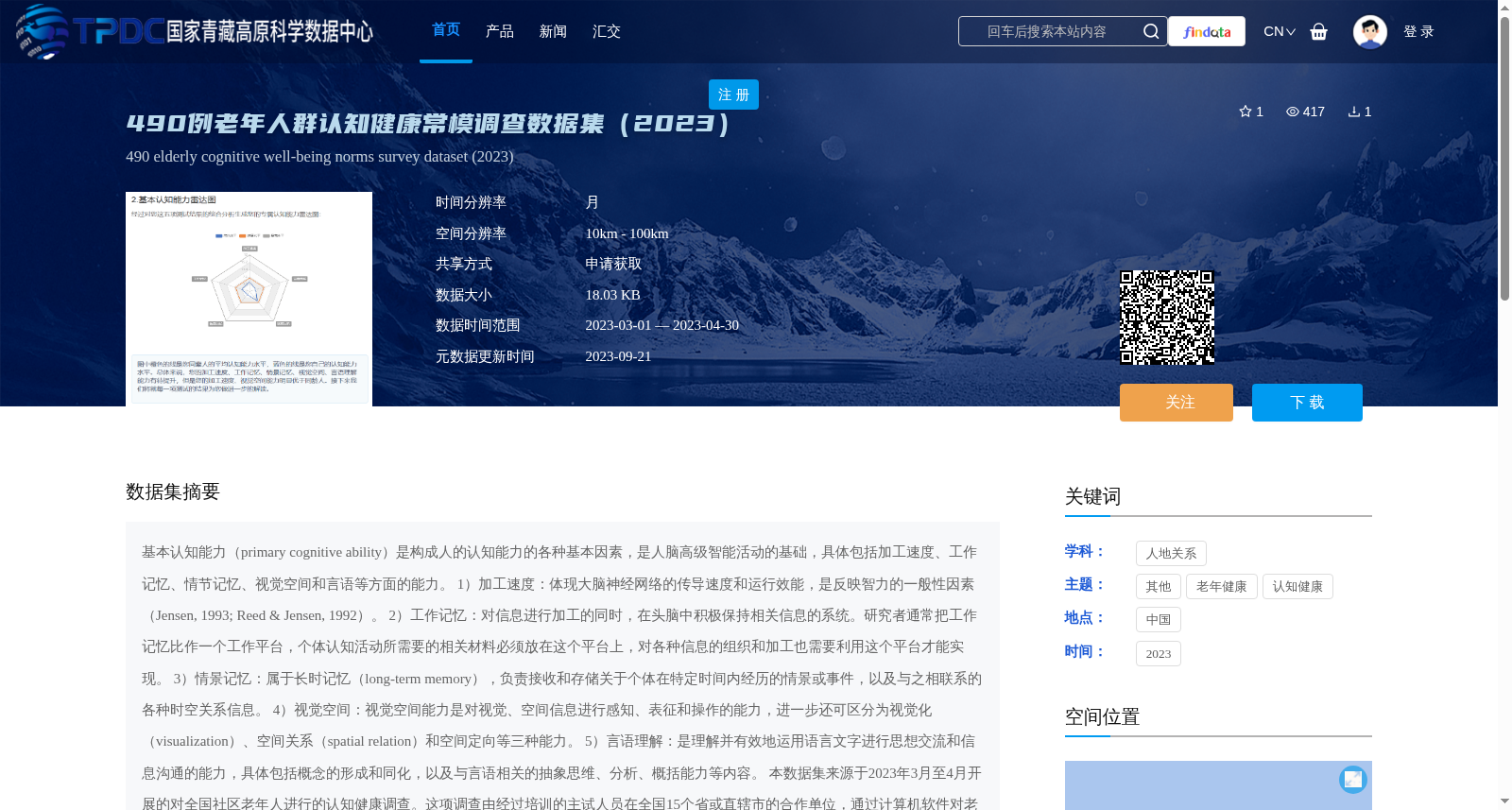Click the TPDC logo in the header
This screenshot has width=1512, height=810.
194,31
